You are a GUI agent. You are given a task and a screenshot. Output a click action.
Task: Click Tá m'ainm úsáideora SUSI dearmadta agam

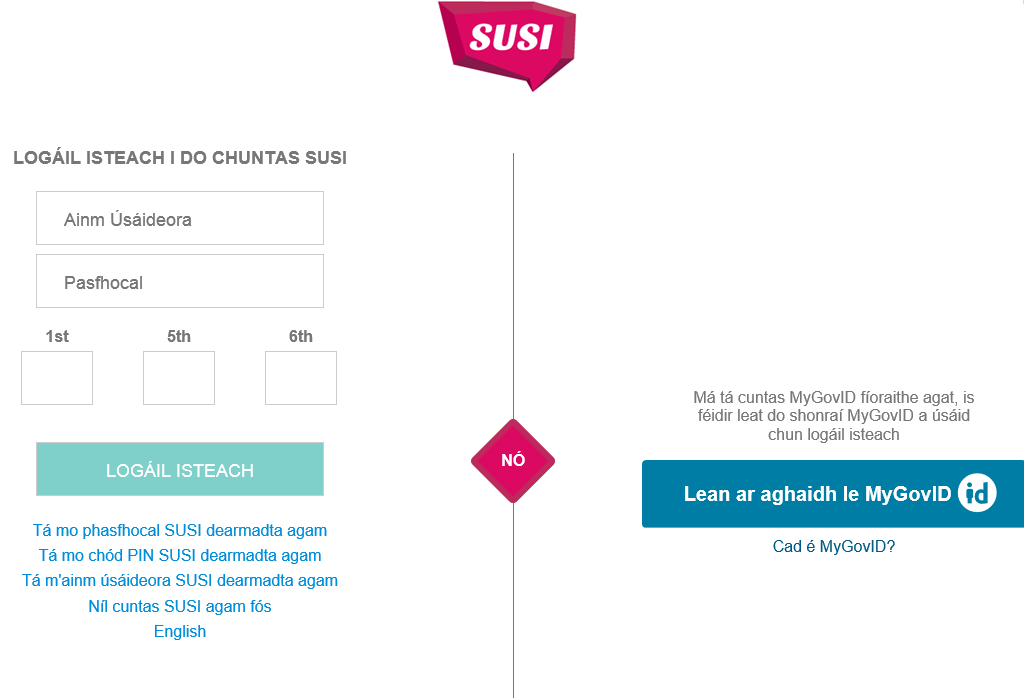[x=180, y=580]
